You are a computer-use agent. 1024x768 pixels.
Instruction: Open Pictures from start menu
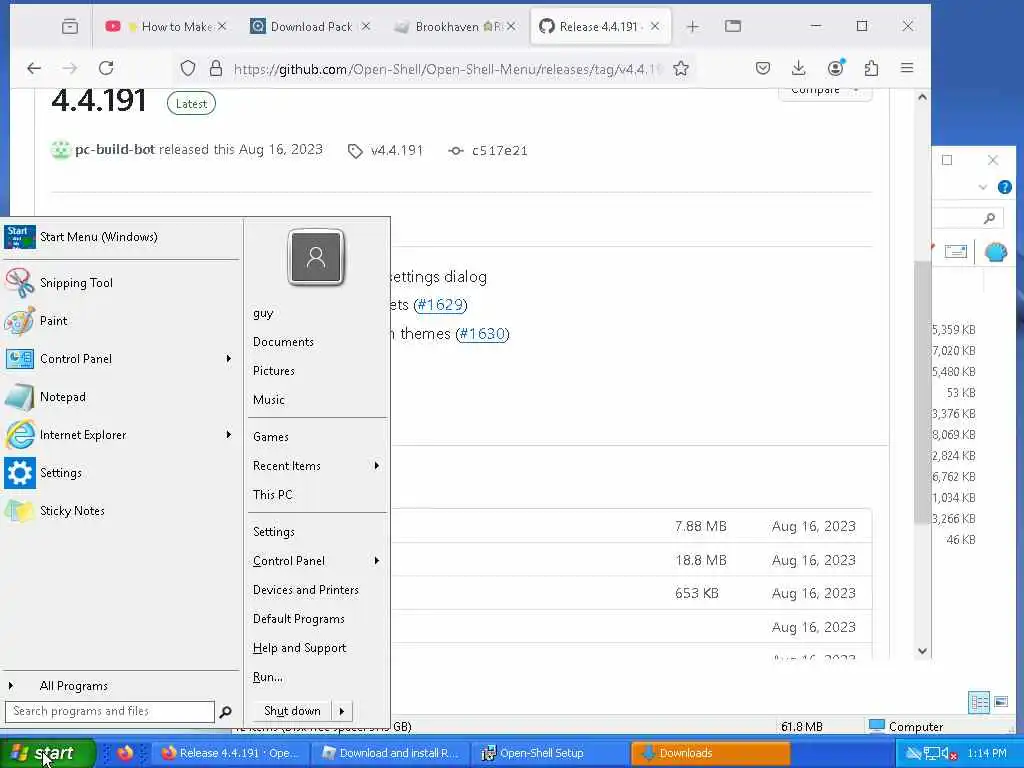coord(274,371)
